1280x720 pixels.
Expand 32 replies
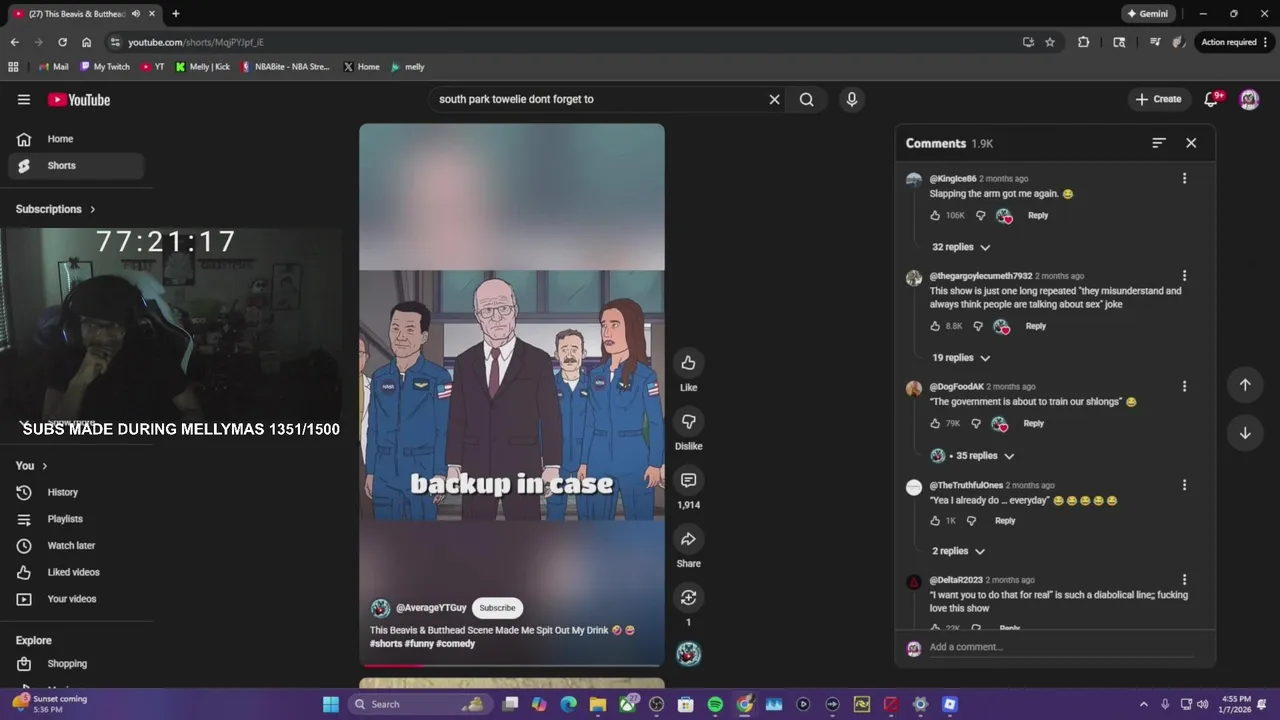tap(961, 247)
